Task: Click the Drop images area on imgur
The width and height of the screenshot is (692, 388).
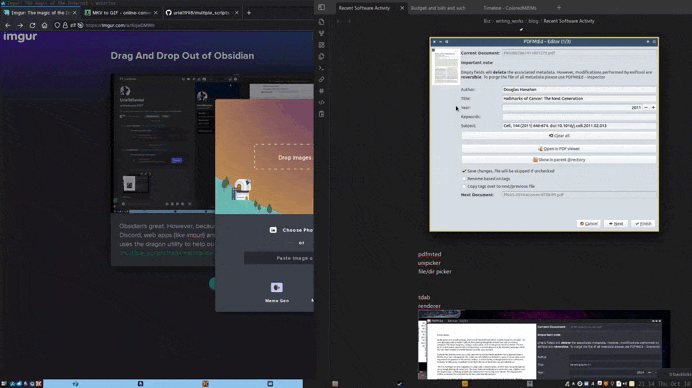Action: (x=284, y=157)
